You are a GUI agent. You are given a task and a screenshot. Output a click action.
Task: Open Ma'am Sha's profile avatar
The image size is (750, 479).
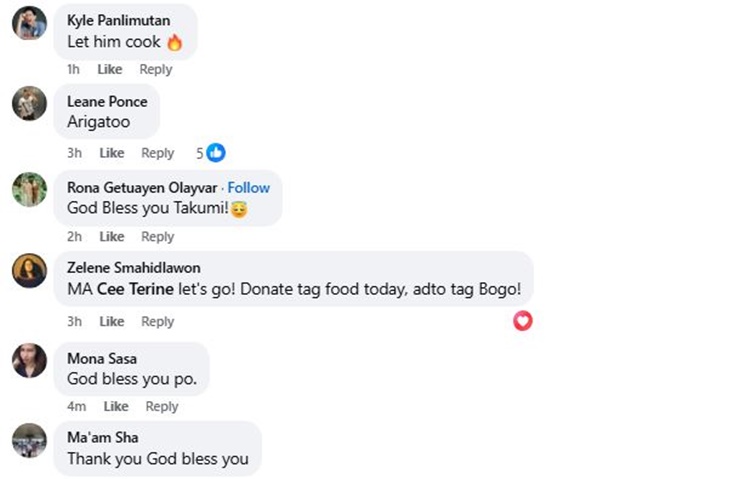tap(29, 440)
